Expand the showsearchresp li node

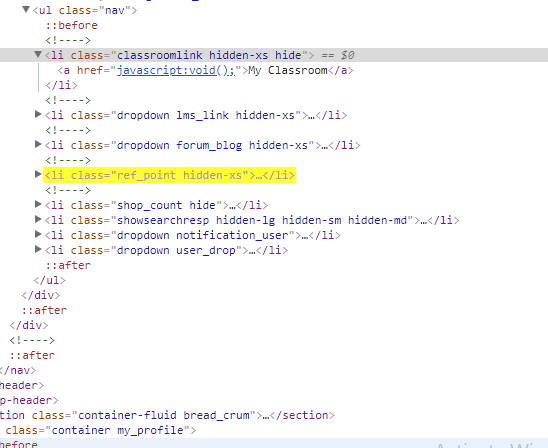coord(38,219)
